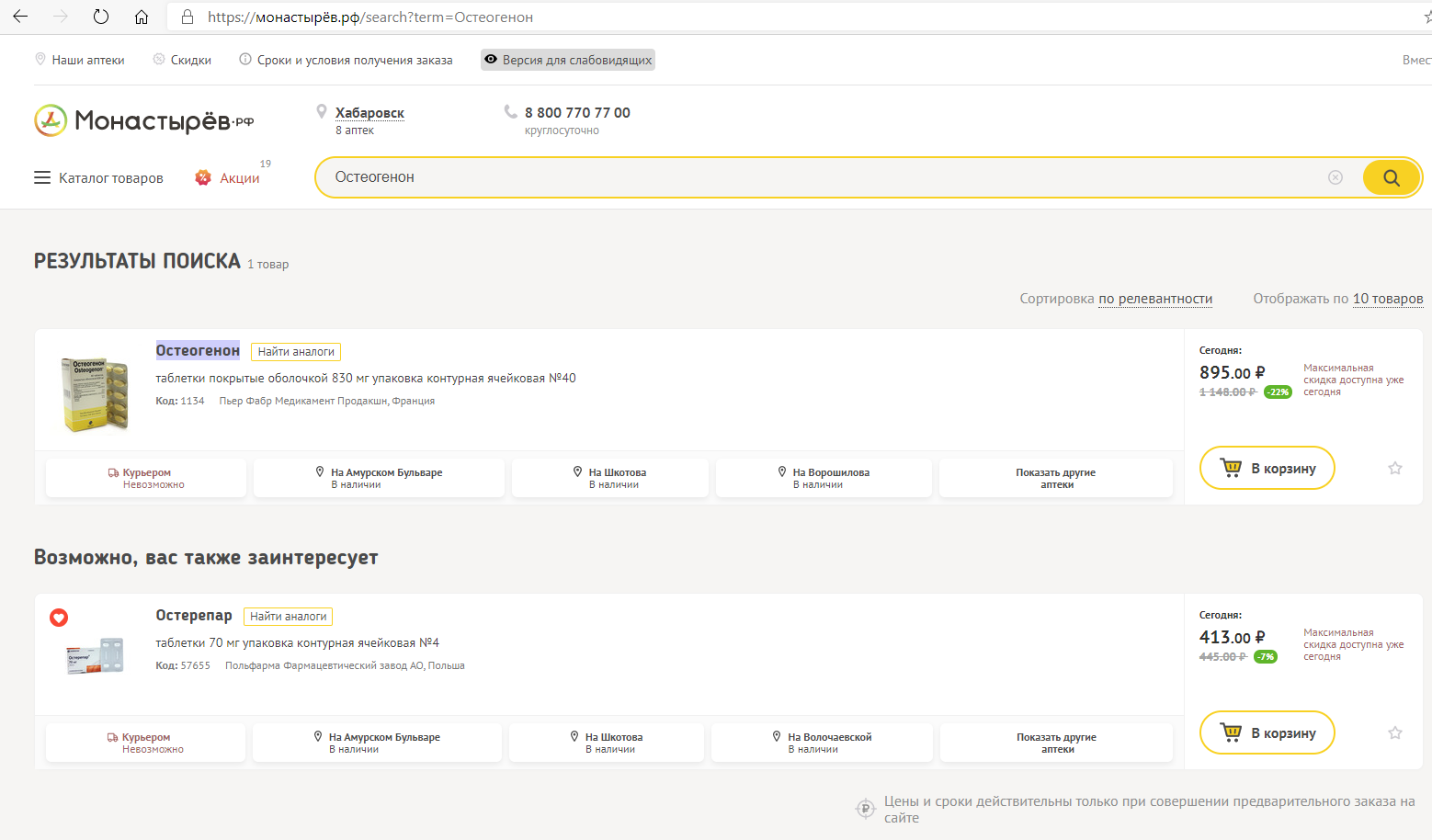Add Остеогенон to favorites with star
This screenshot has height=840, width=1432.
pyautogui.click(x=1394, y=469)
